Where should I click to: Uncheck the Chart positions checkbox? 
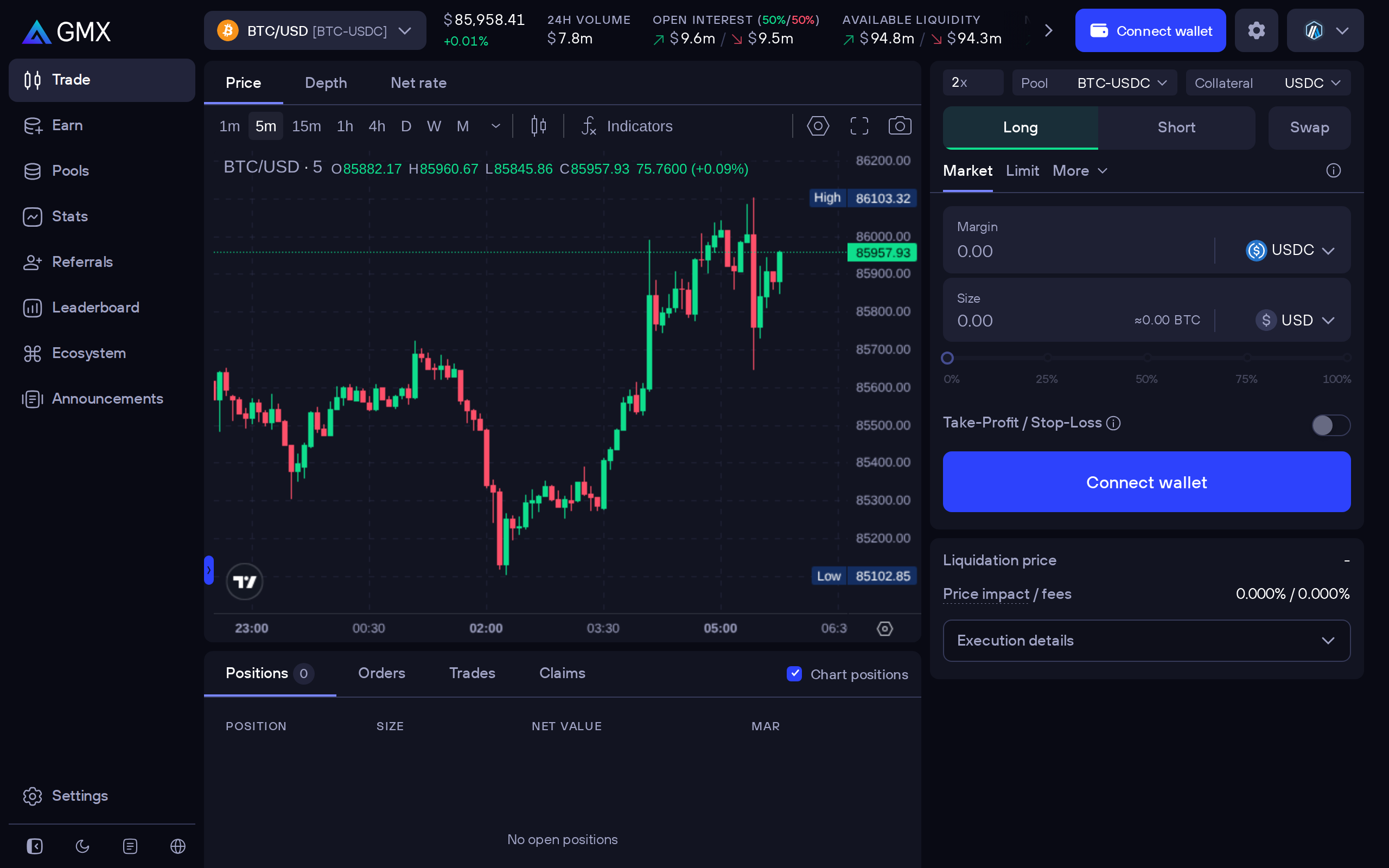click(x=794, y=673)
